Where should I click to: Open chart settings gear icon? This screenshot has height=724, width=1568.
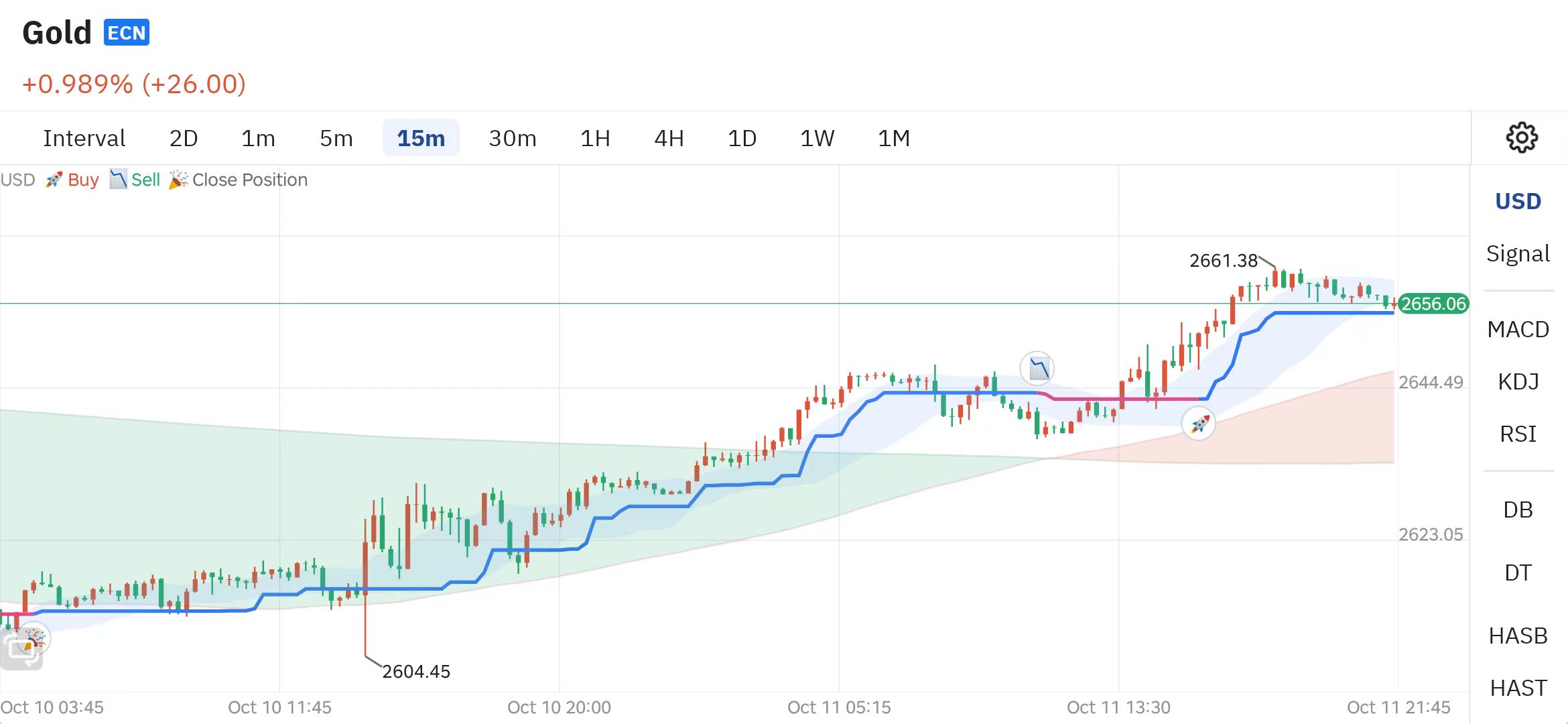pos(1522,138)
